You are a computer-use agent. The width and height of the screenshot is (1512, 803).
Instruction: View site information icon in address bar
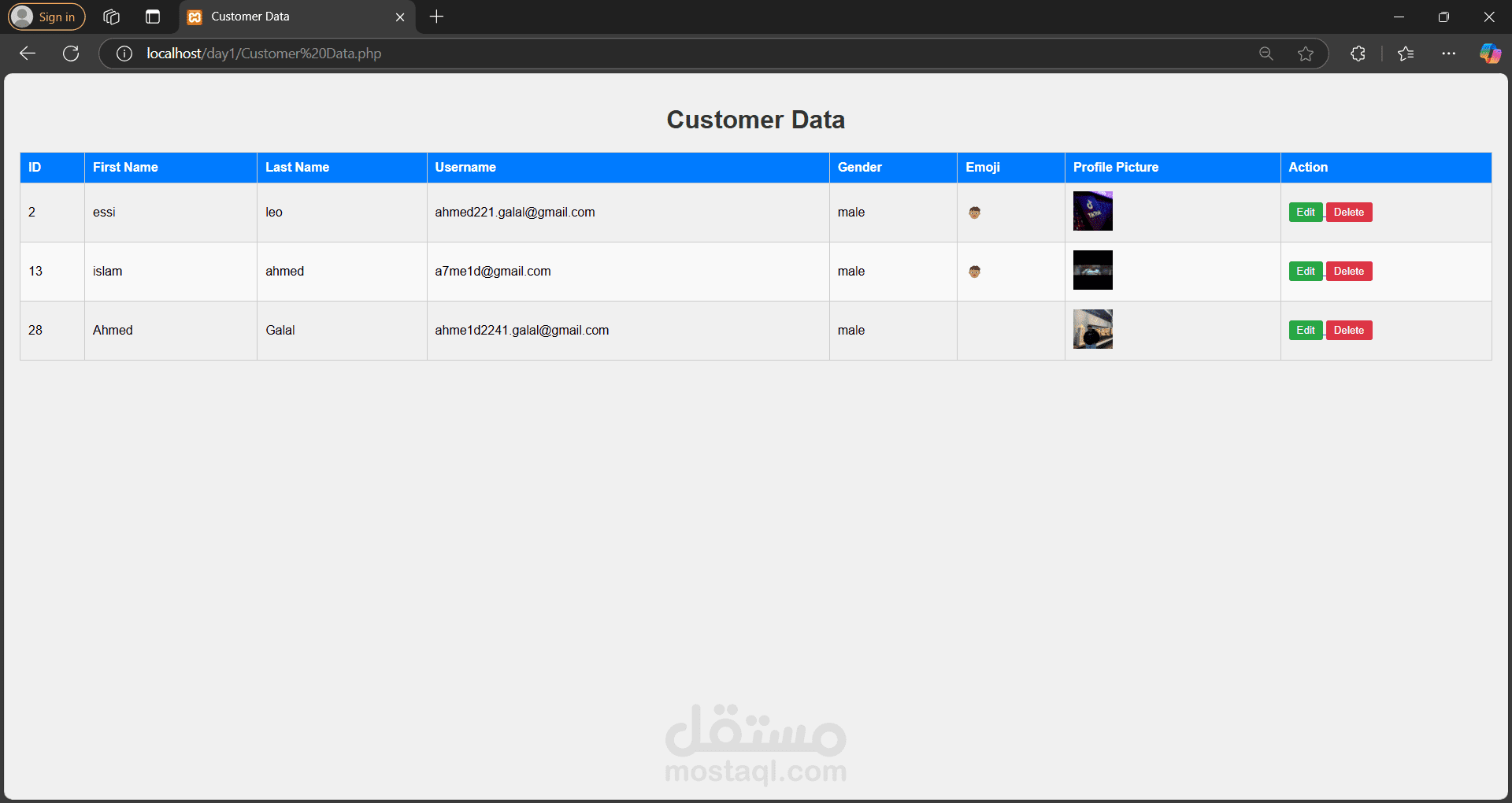[x=124, y=54]
